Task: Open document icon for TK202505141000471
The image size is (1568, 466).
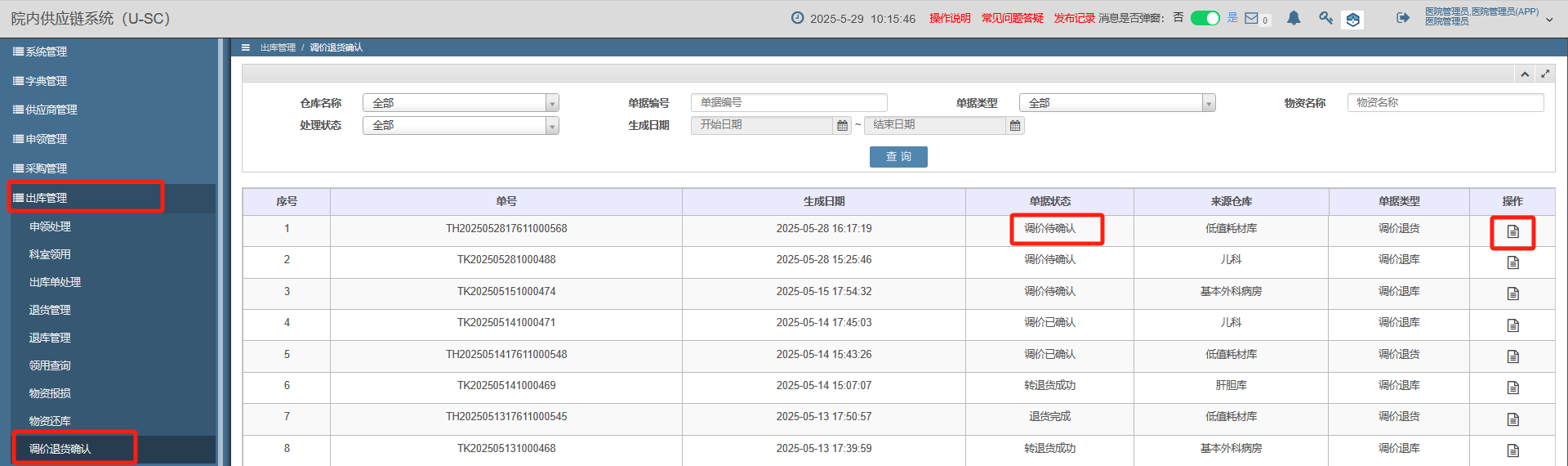Action: (x=1512, y=325)
